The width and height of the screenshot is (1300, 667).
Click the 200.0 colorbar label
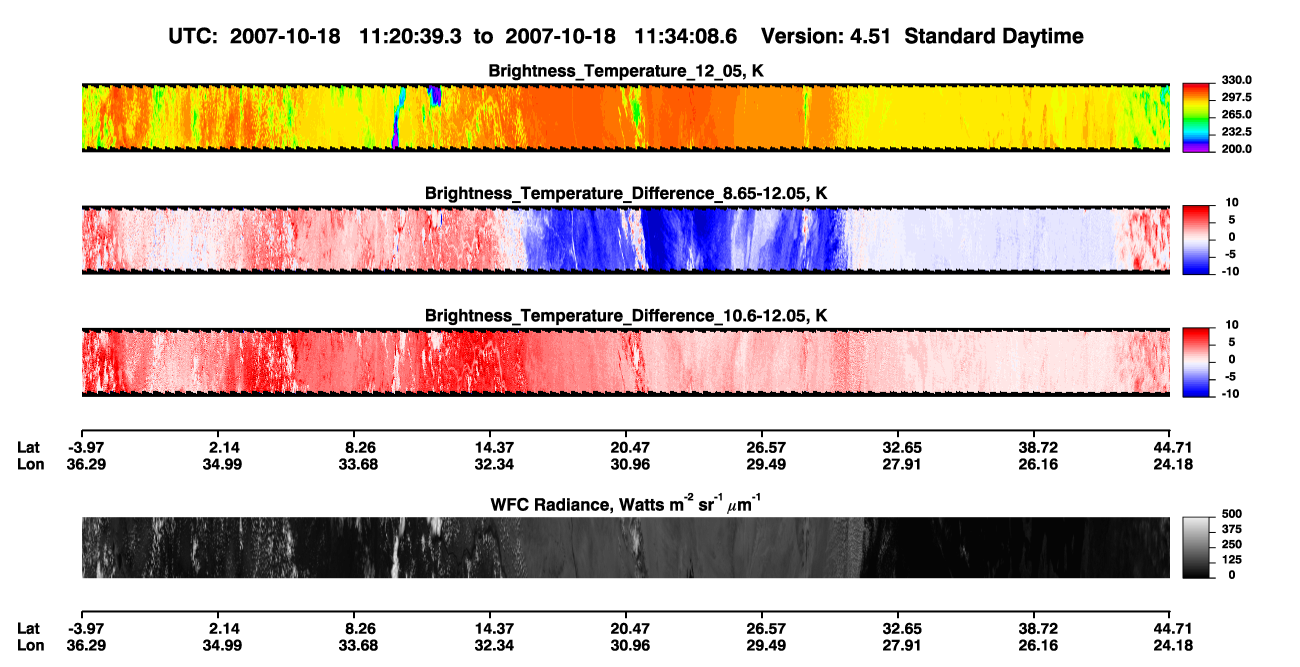pyautogui.click(x=1237, y=148)
